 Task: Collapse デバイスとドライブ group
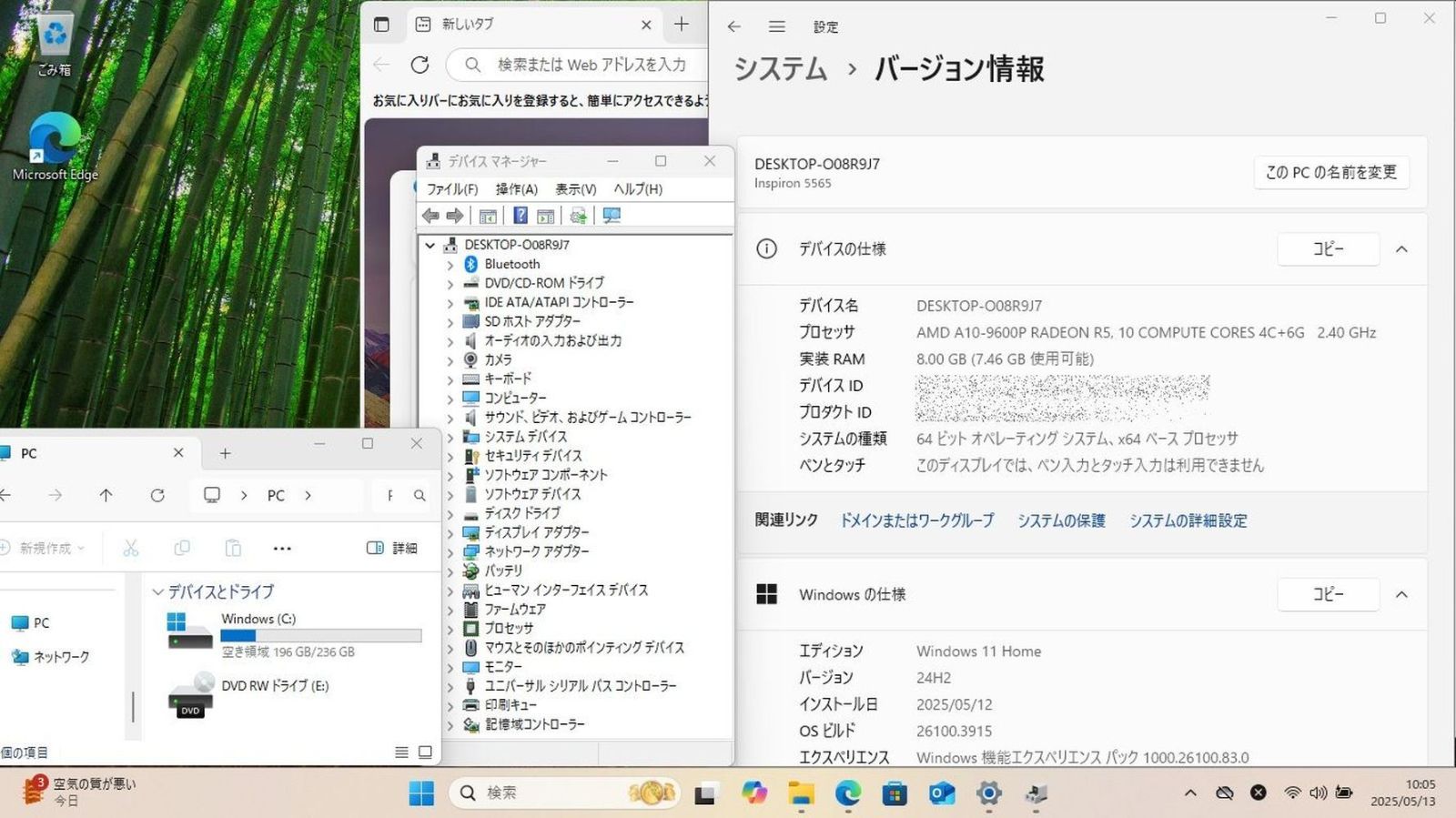tap(157, 591)
